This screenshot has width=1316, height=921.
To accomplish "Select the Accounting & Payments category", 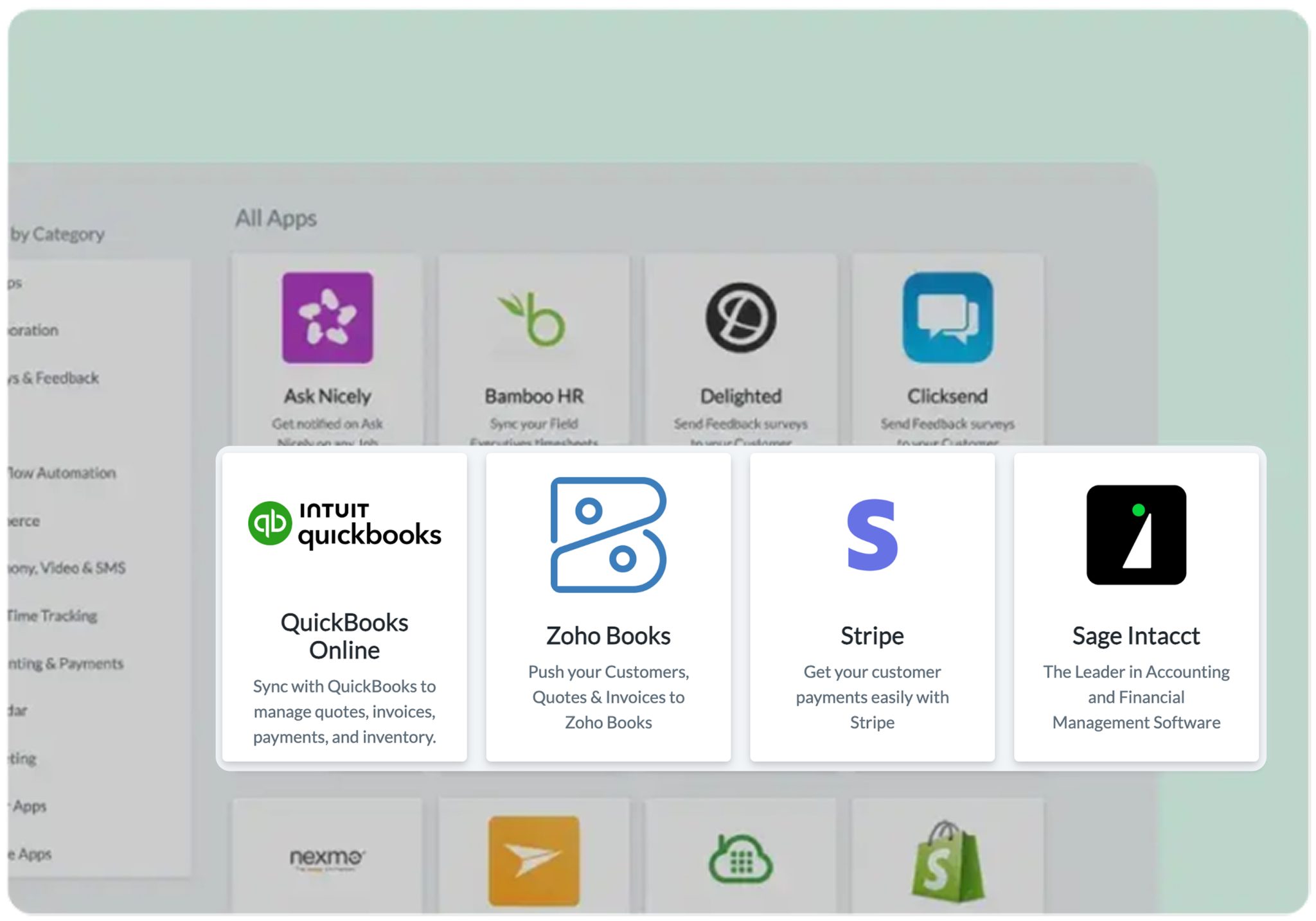I will [66, 663].
